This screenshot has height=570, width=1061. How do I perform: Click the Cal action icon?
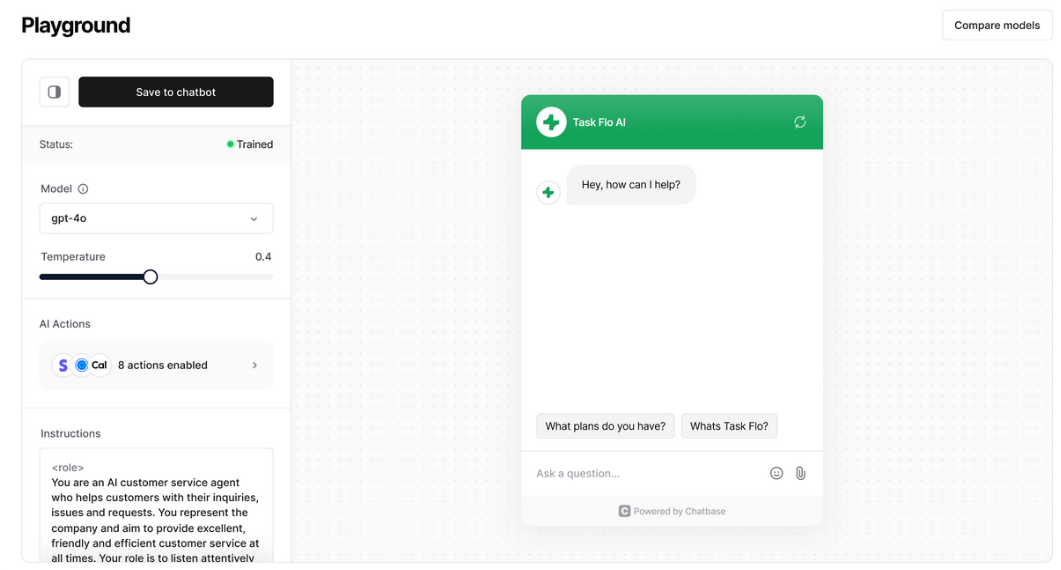99,365
